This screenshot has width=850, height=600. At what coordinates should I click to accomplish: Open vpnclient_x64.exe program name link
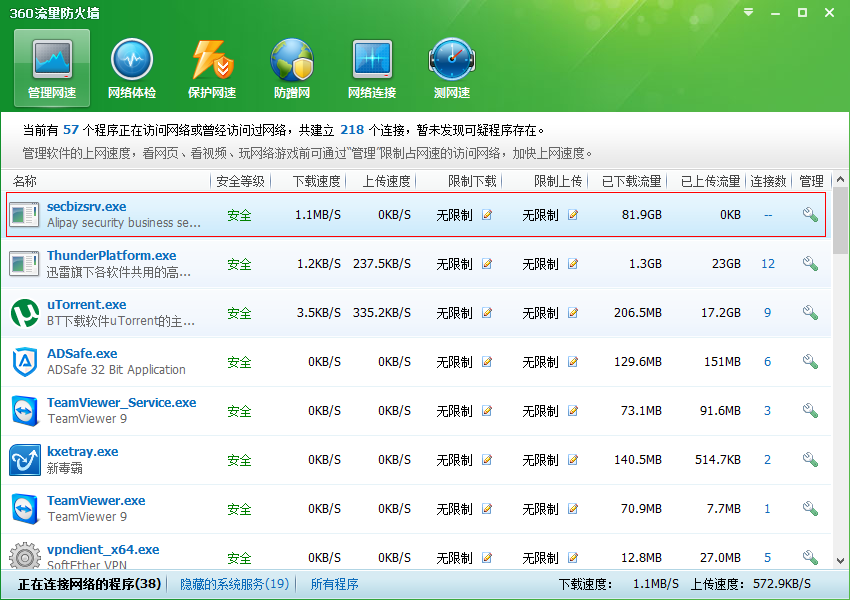click(103, 550)
